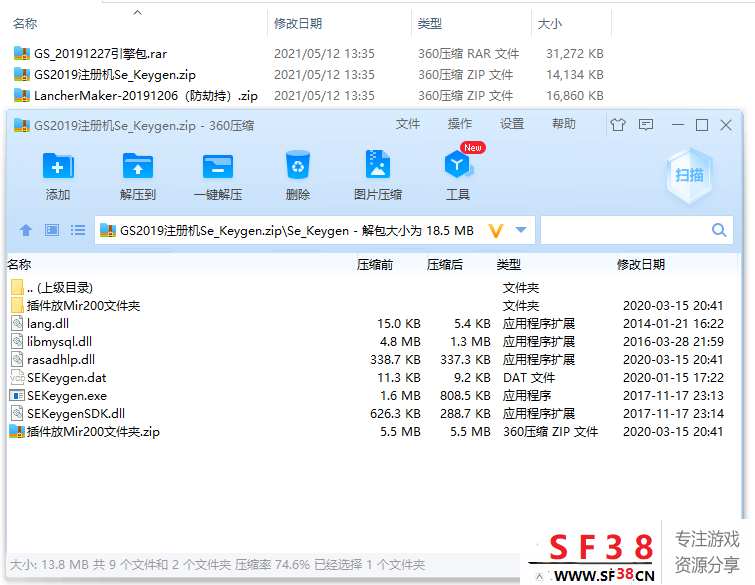Open the feedback message icon in title bar

[x=646, y=125]
